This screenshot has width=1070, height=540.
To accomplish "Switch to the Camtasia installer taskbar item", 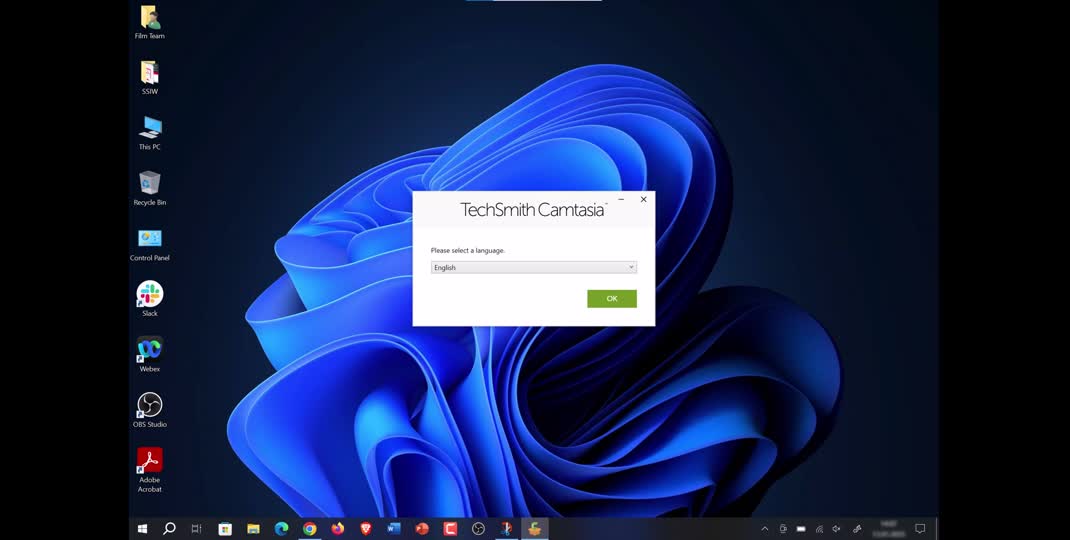I will [x=534, y=528].
